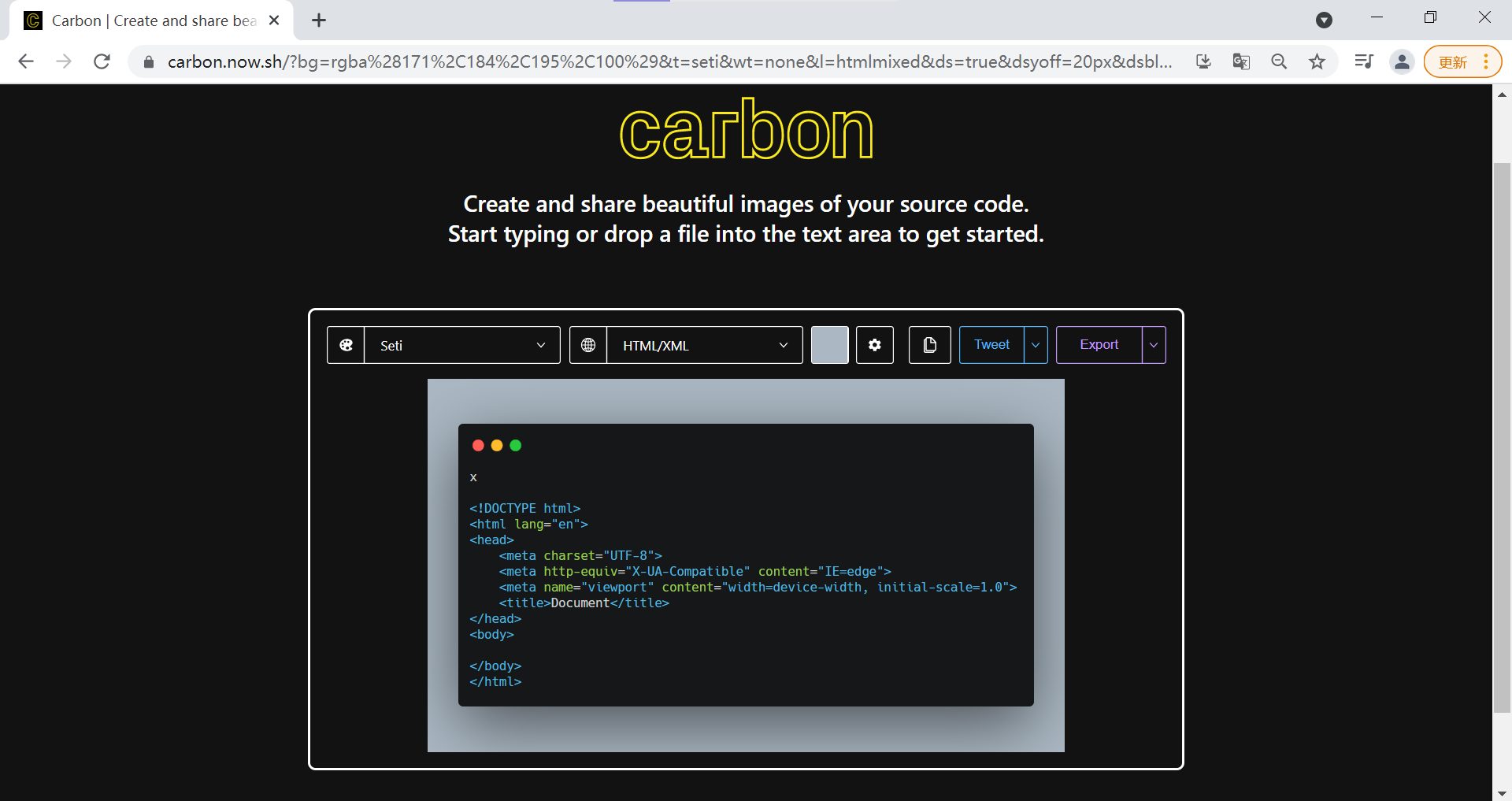
Task: Click the translate page icon
Action: pos(1241,61)
